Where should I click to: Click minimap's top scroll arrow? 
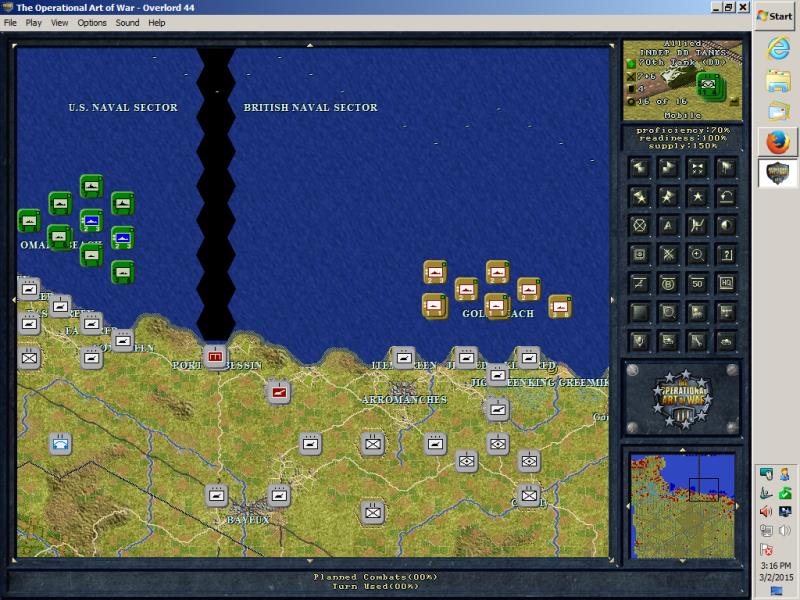pos(683,450)
